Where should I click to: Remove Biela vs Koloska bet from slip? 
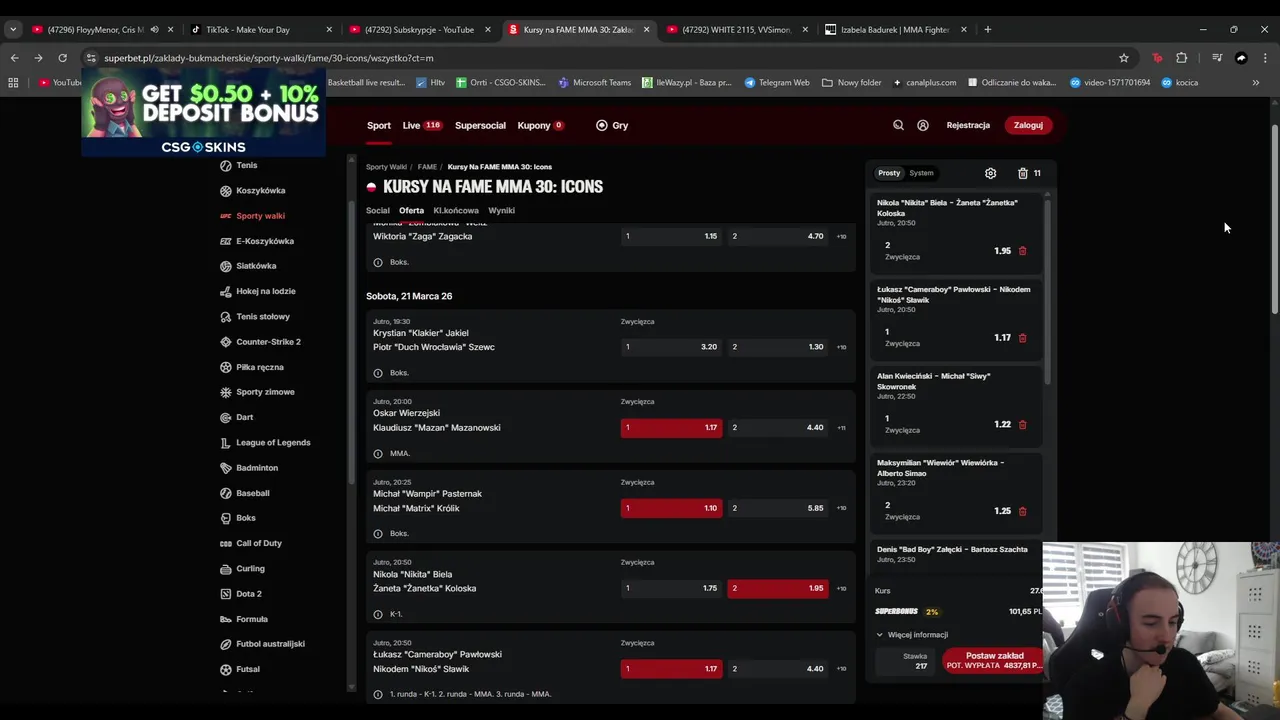point(1022,251)
